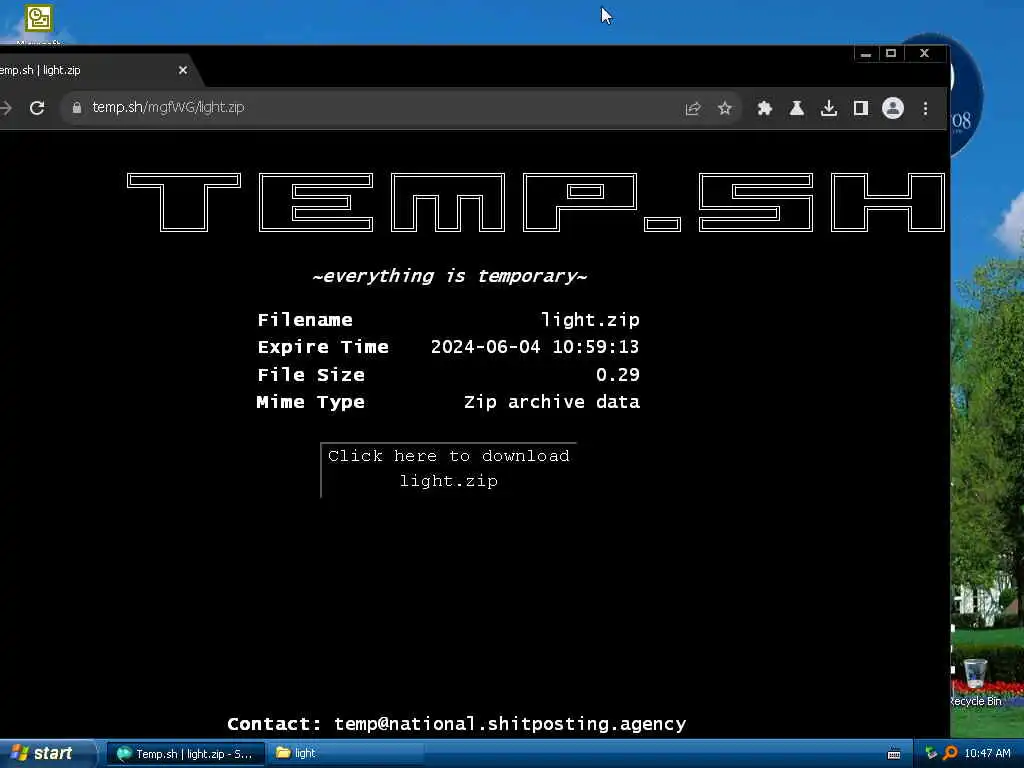Click the light.zip filename value

pyautogui.click(x=590, y=319)
